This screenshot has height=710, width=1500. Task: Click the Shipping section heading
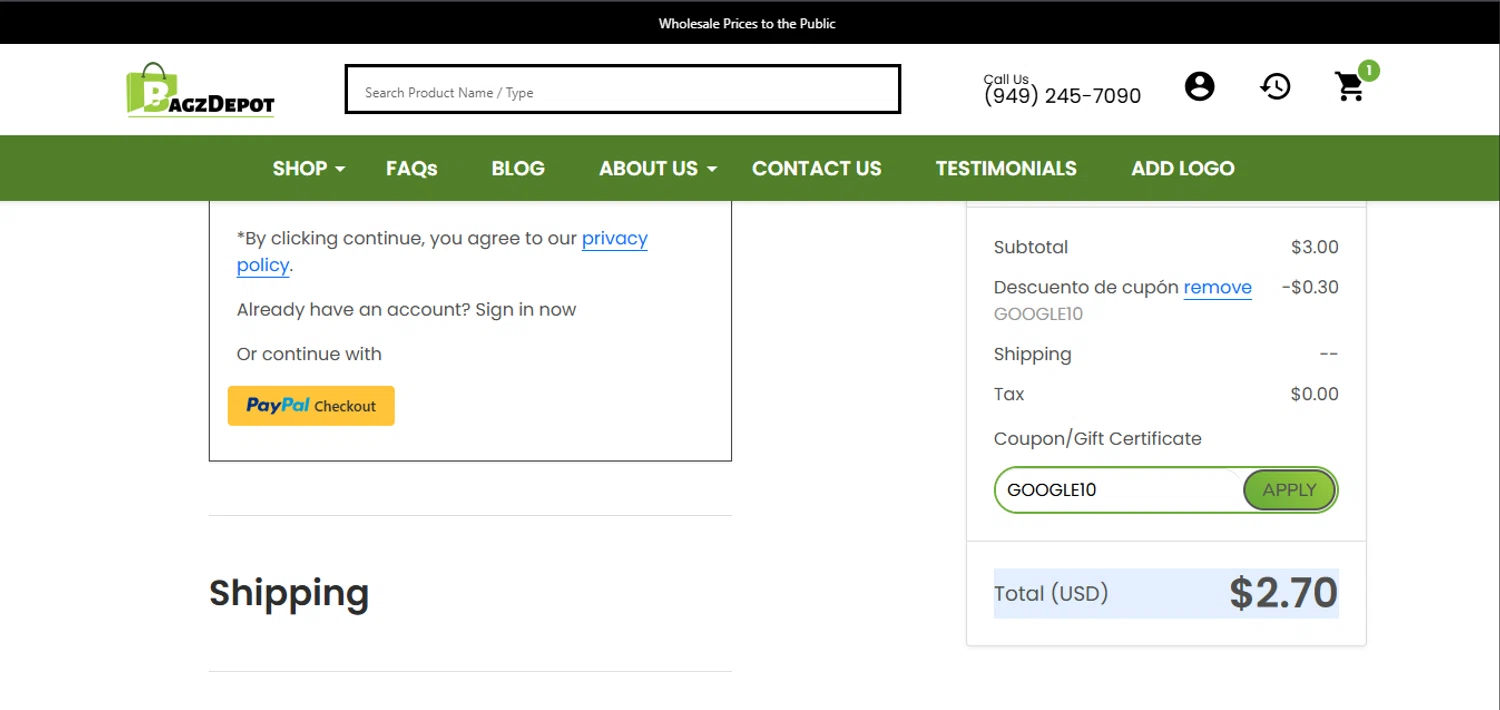coord(289,593)
